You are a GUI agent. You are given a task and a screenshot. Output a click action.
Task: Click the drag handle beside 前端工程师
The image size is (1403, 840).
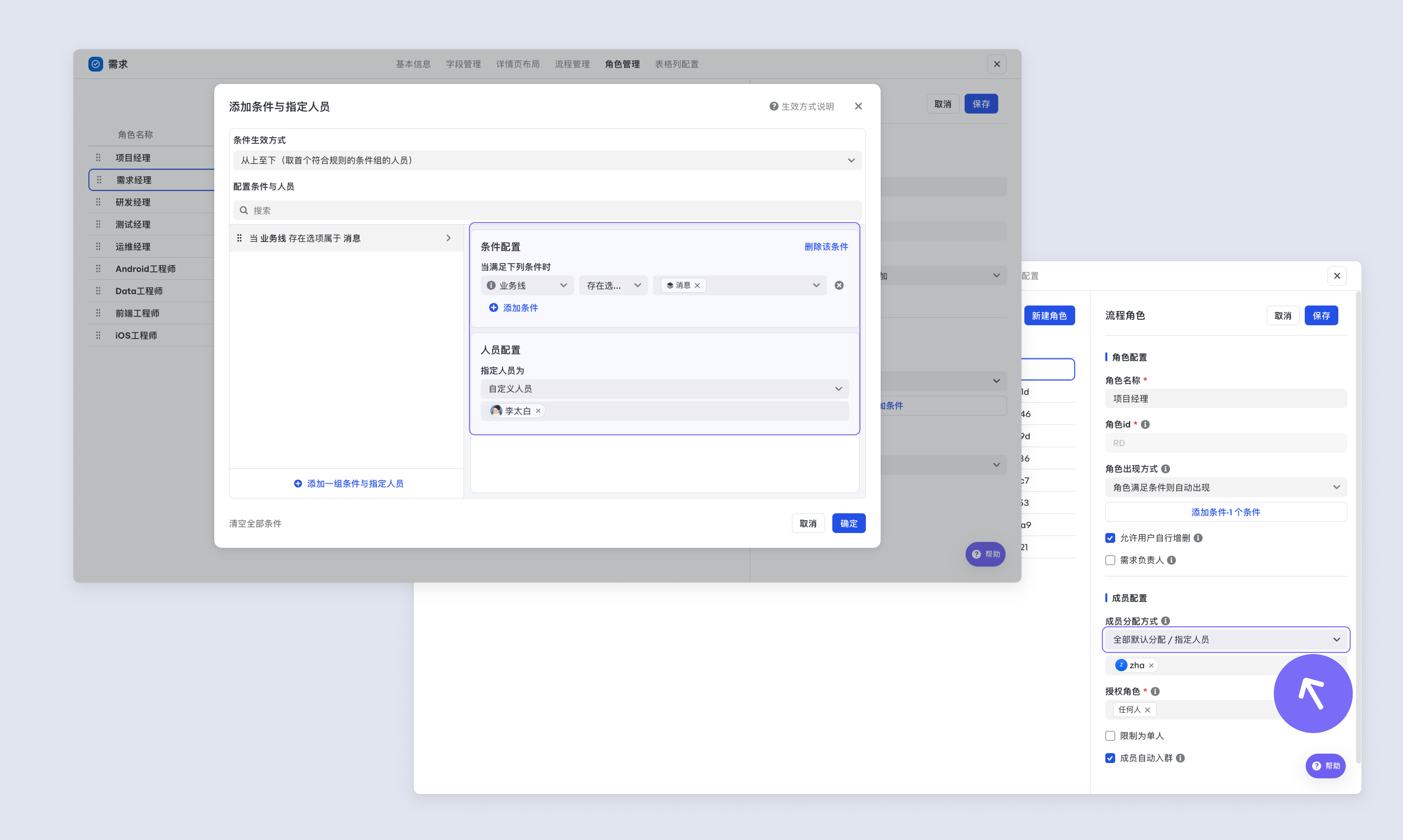point(98,313)
